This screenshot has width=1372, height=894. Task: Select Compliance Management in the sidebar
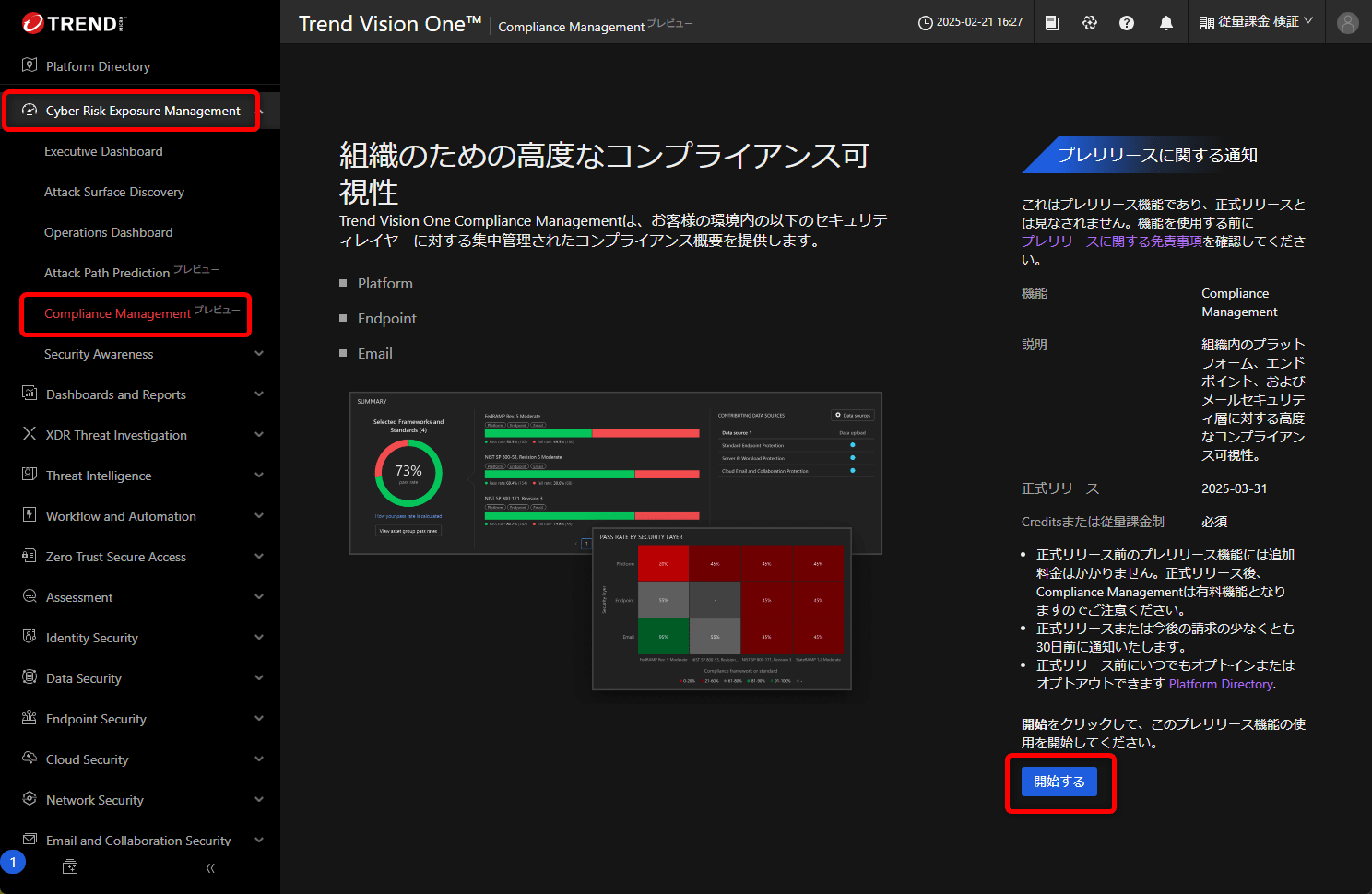[x=142, y=312]
